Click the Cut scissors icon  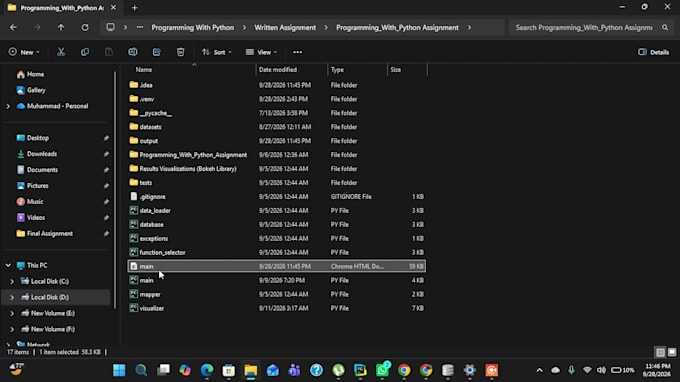[61, 52]
